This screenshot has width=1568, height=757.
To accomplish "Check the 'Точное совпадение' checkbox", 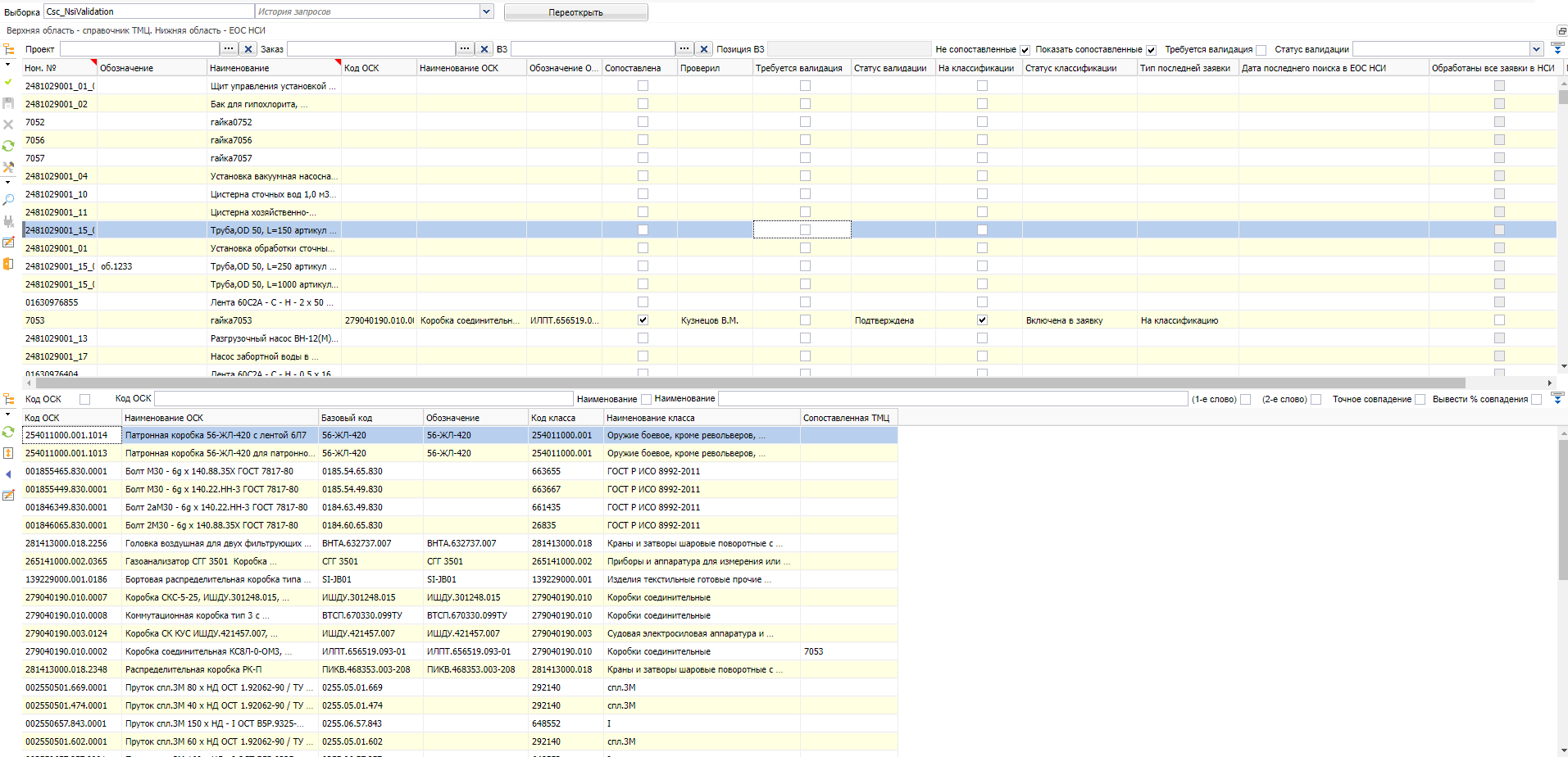I will 1420,400.
